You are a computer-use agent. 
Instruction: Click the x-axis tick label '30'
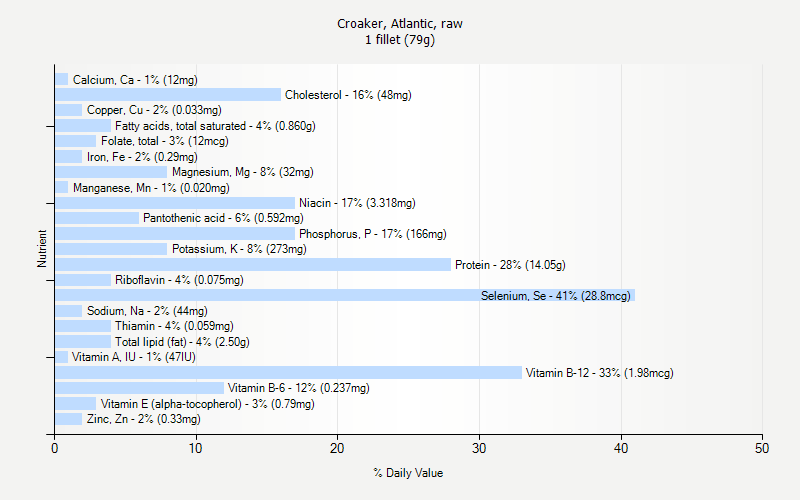[x=479, y=448]
